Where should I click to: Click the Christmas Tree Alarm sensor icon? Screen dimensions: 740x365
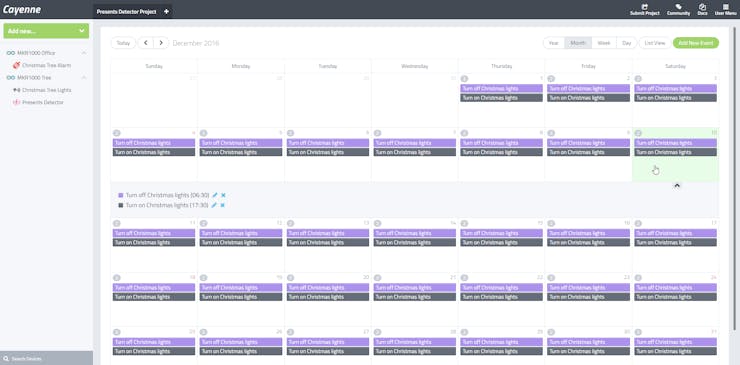(x=17, y=65)
